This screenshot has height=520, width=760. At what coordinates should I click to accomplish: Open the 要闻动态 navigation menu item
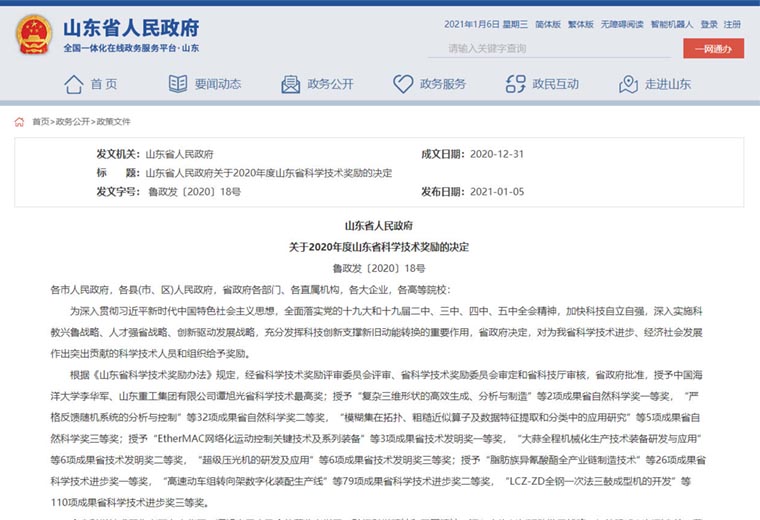pyautogui.click(x=217, y=84)
